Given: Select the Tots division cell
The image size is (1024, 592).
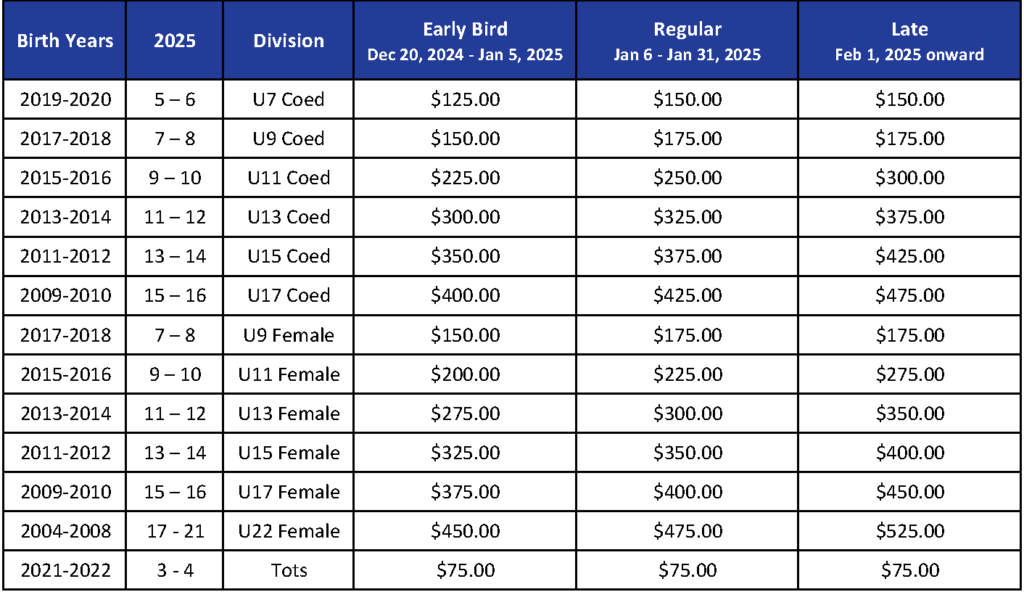Looking at the screenshot, I should (x=288, y=571).
